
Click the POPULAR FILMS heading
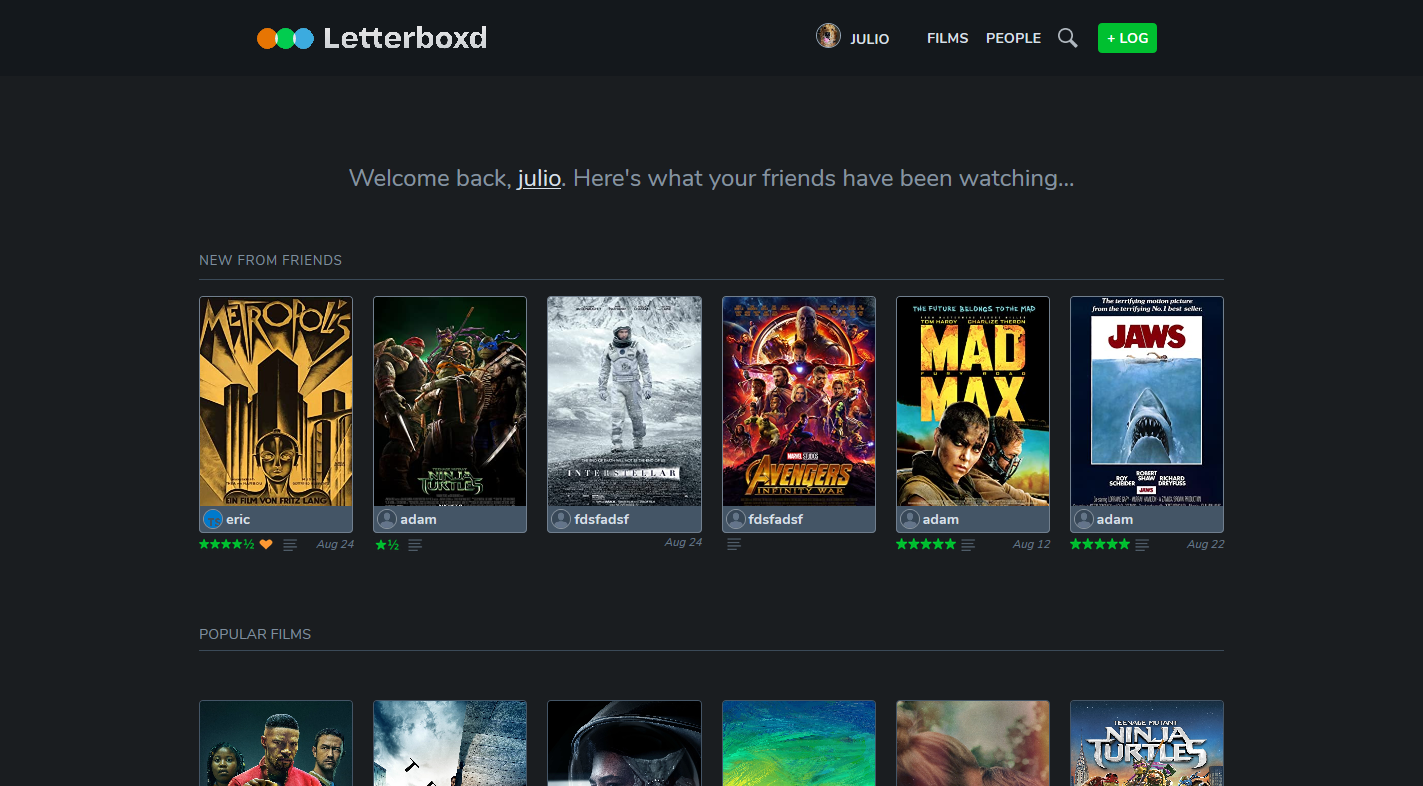point(255,634)
